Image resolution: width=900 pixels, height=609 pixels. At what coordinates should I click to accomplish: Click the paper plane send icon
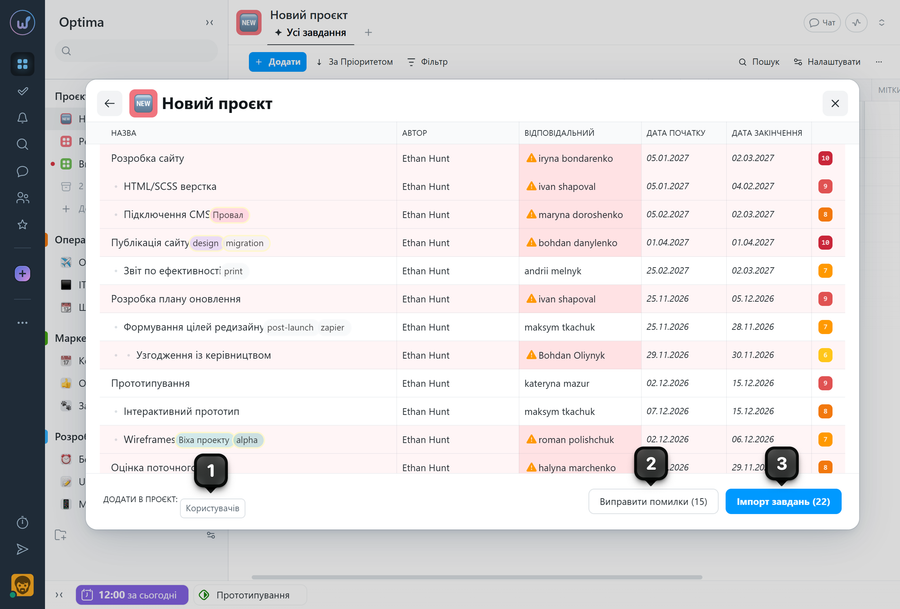pos(22,549)
